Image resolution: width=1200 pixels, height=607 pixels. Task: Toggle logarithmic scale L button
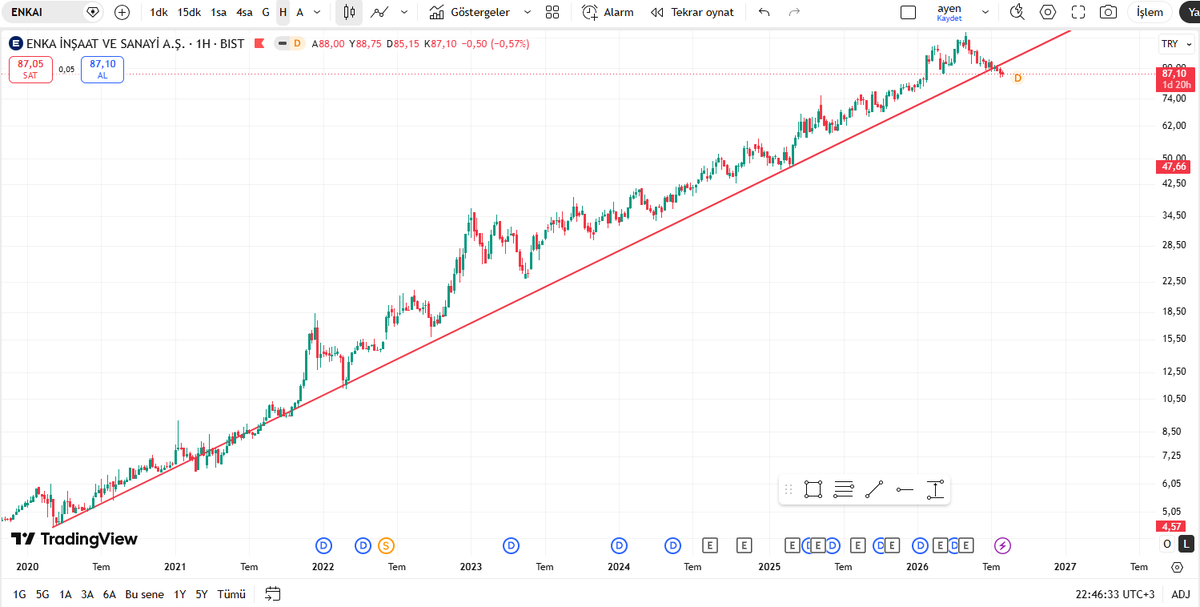[1186, 544]
